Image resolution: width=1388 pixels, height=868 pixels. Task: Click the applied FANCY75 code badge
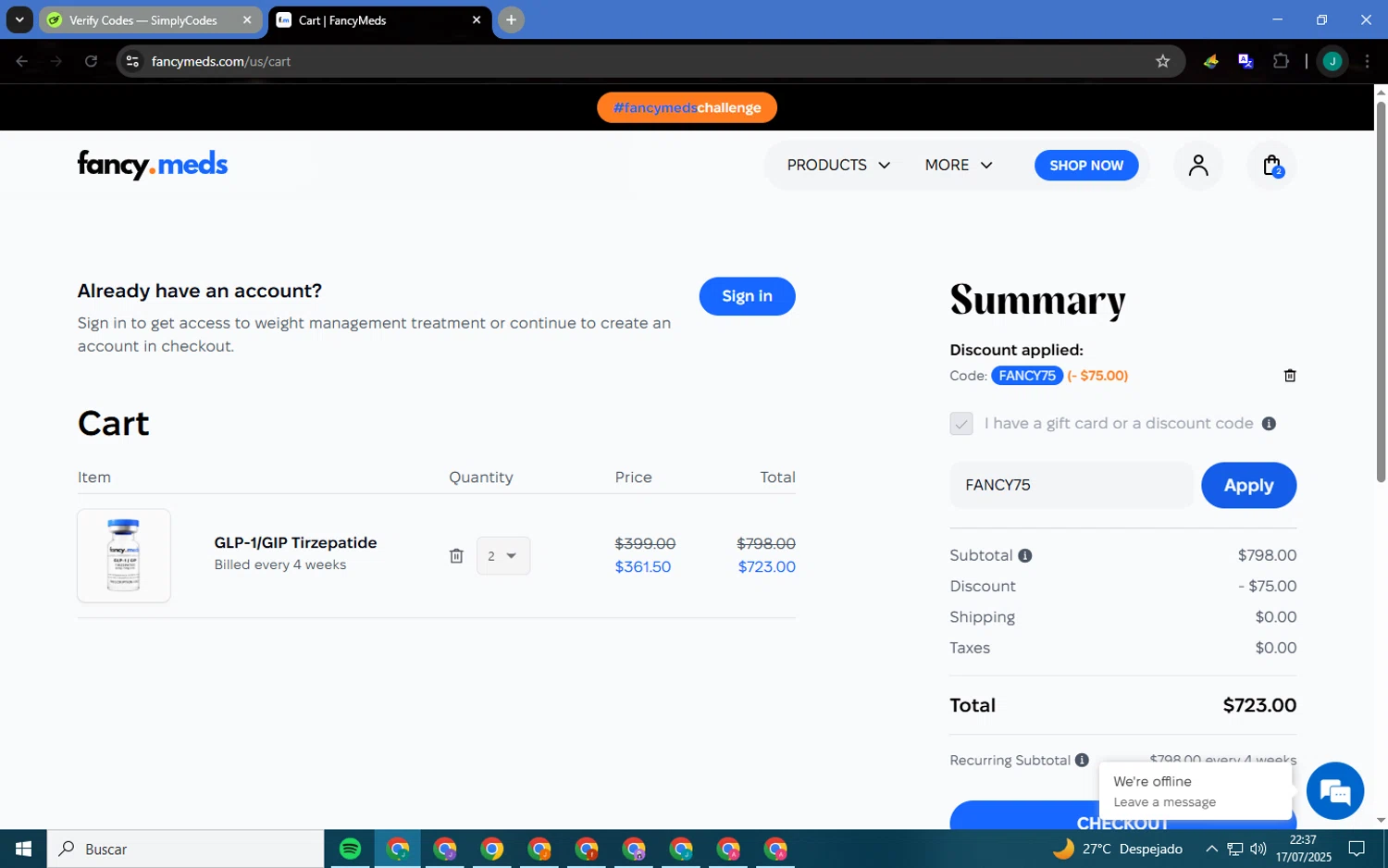1027,376
